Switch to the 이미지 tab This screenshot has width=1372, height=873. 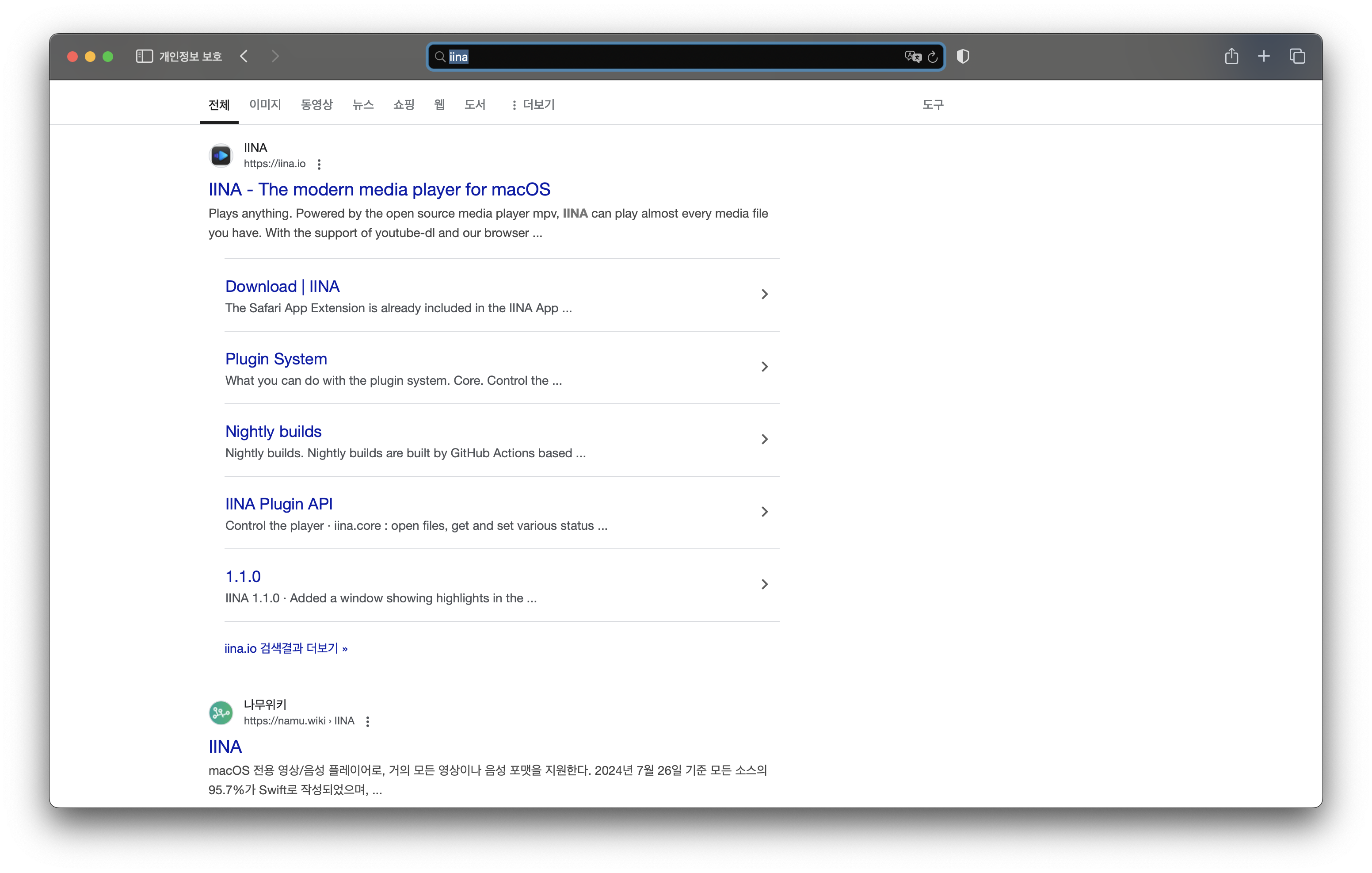click(265, 105)
